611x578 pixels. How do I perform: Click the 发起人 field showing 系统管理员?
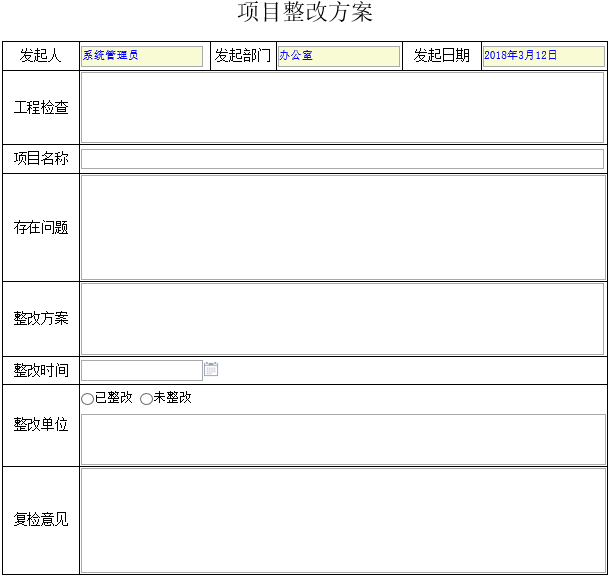click(x=142, y=56)
